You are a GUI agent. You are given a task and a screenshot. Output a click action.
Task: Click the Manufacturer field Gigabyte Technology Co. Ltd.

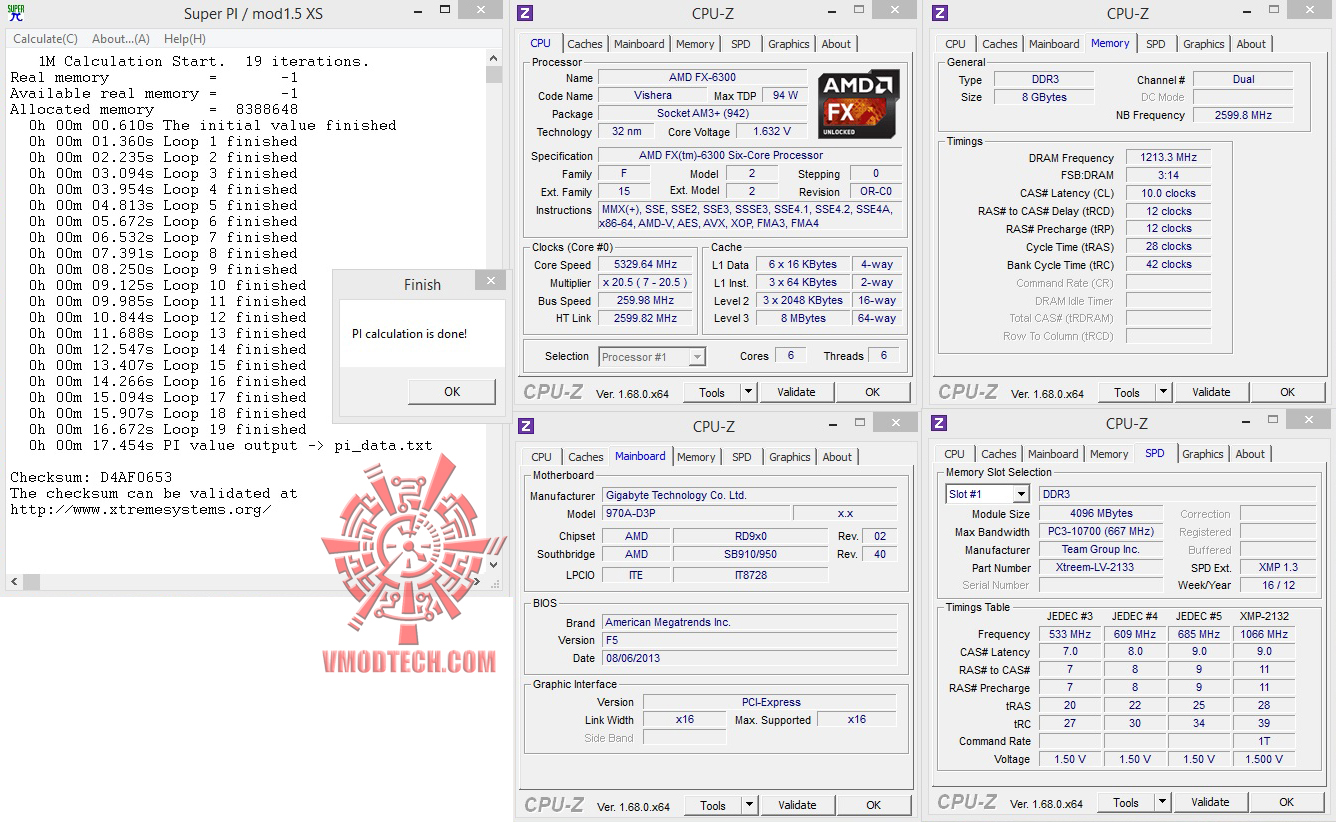pos(749,495)
